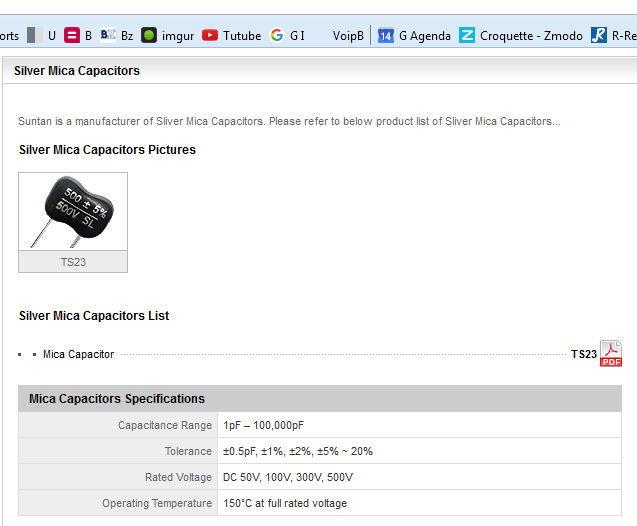The image size is (637, 526).
Task: Download the TS23 PDF datasheet icon
Action: [x=611, y=354]
